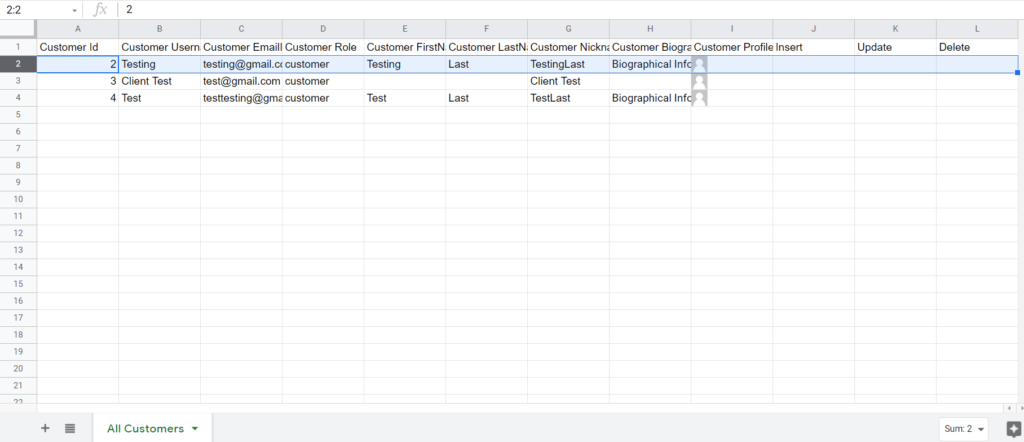This screenshot has width=1024, height=442.
Task: Select the Last name cell in row 4
Action: point(487,98)
